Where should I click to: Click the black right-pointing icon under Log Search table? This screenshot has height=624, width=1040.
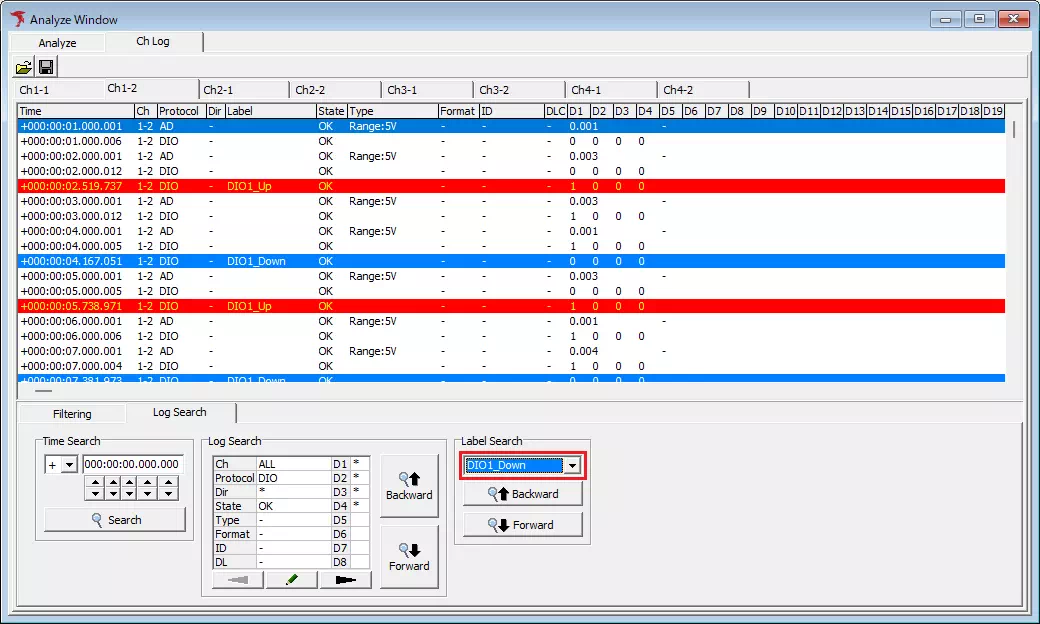(x=345, y=580)
